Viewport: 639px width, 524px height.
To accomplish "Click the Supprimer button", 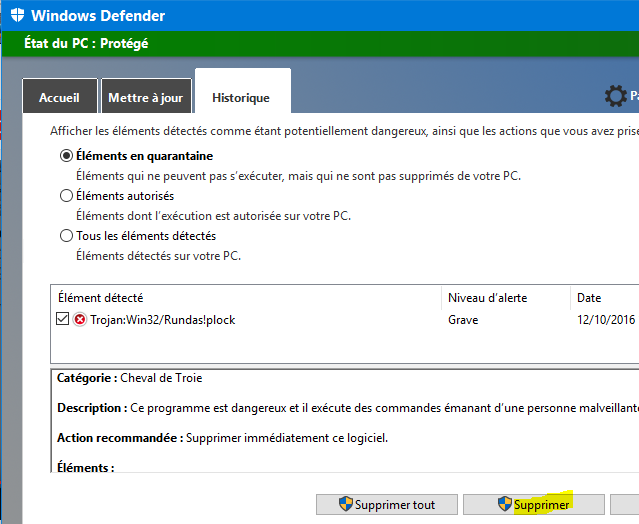I will point(533,504).
